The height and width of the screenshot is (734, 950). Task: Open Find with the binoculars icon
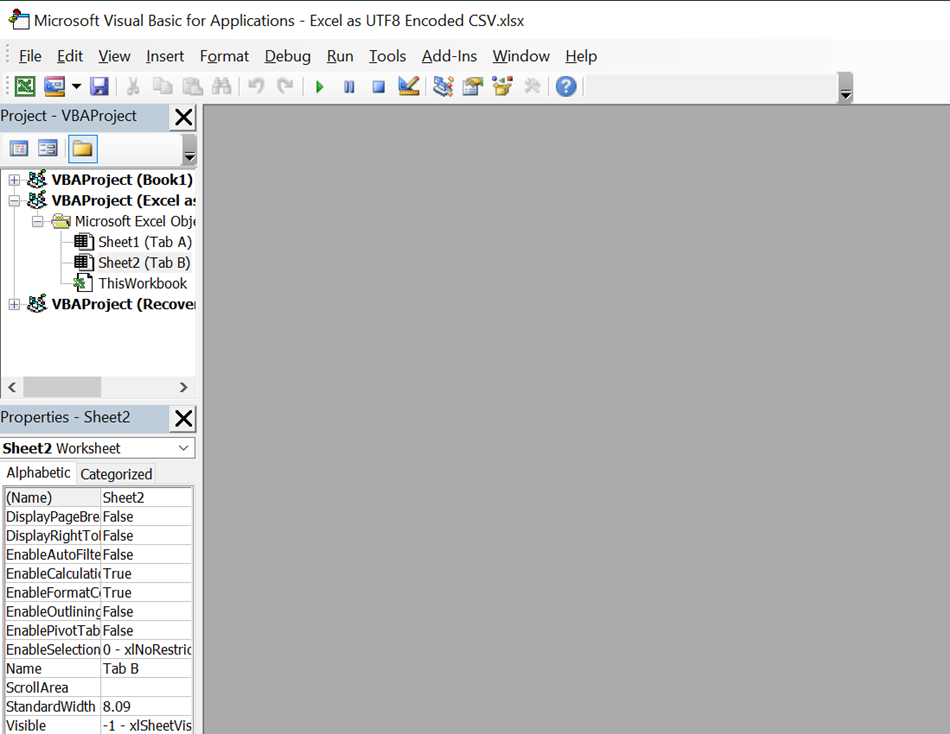[221, 86]
